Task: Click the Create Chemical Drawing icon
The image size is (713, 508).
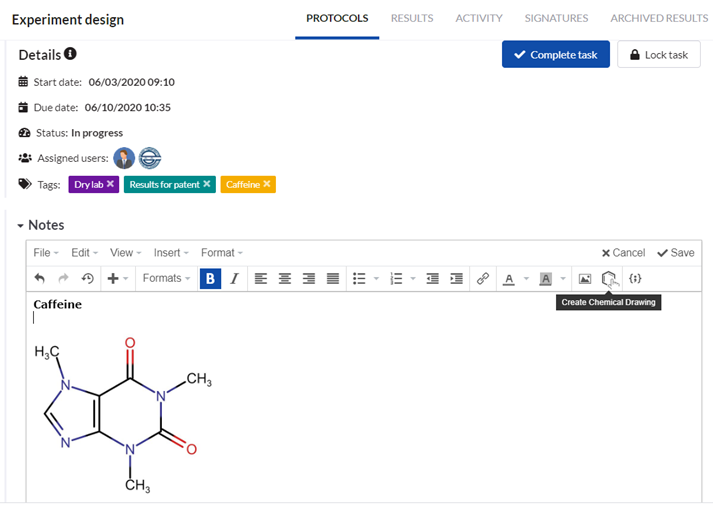Action: pyautogui.click(x=609, y=278)
